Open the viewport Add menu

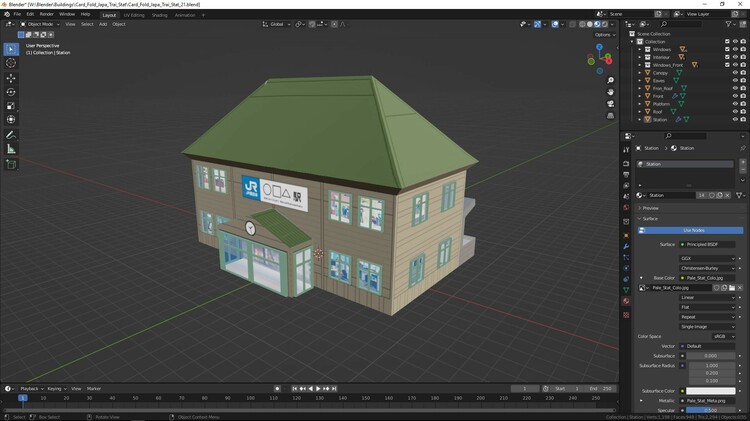103,24
